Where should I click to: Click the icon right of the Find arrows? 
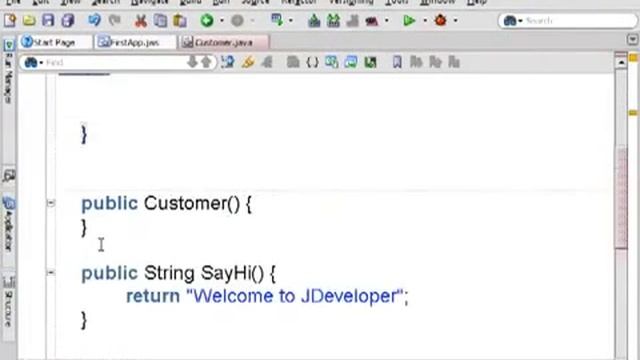(228, 62)
